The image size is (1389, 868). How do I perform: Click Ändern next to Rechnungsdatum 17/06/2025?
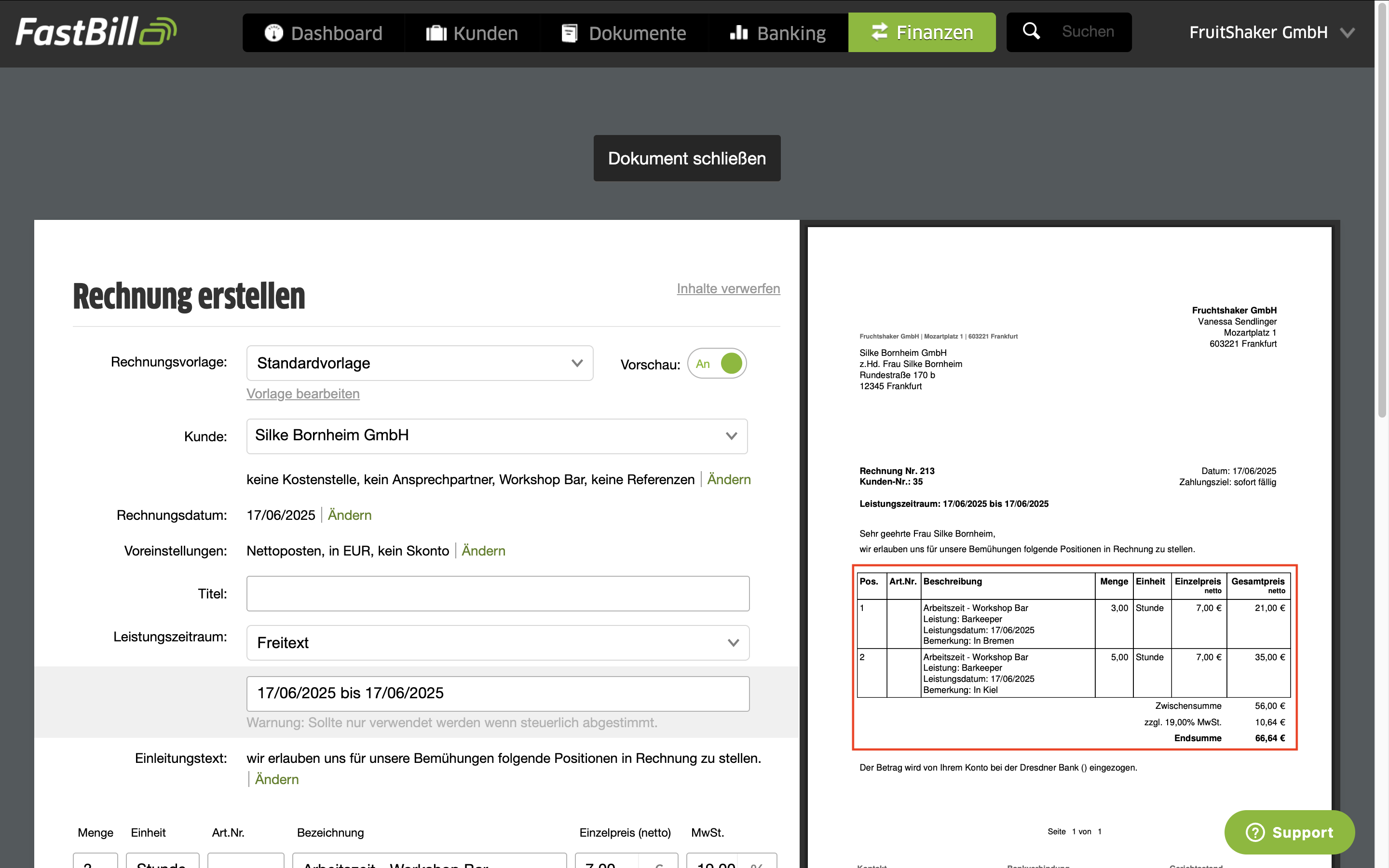350,515
